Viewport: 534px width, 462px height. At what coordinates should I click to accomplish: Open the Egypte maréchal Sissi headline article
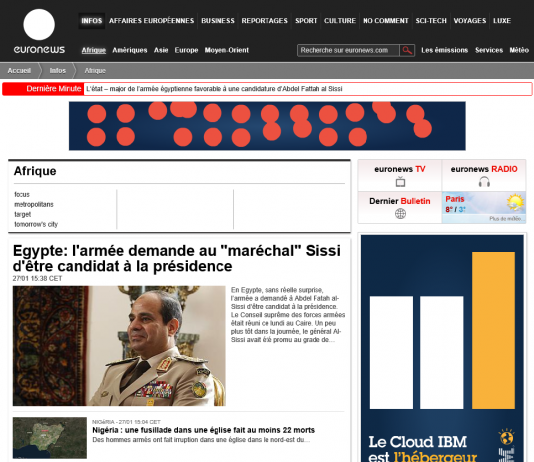pos(176,258)
